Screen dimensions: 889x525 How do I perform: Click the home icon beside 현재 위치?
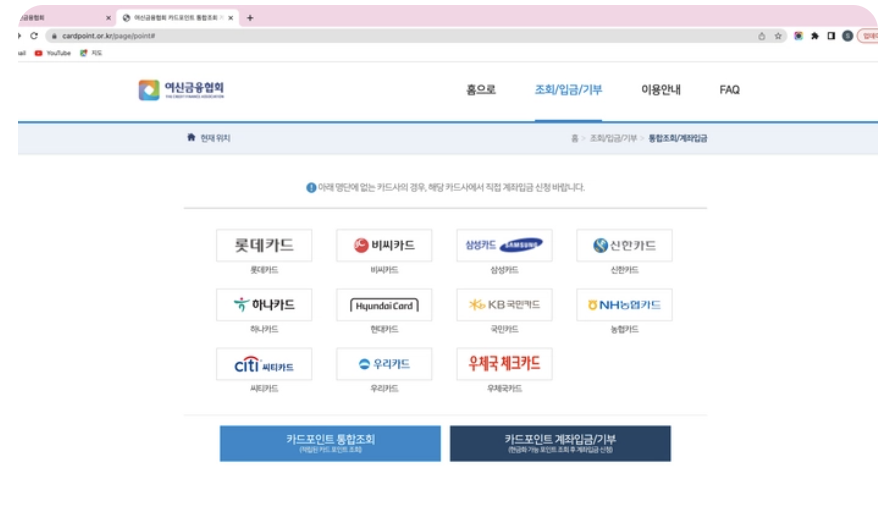(191, 137)
